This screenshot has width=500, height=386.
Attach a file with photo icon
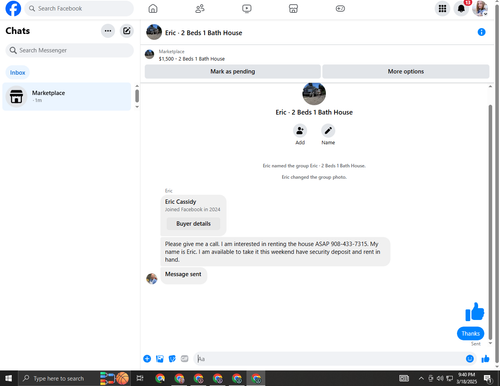tap(160, 359)
